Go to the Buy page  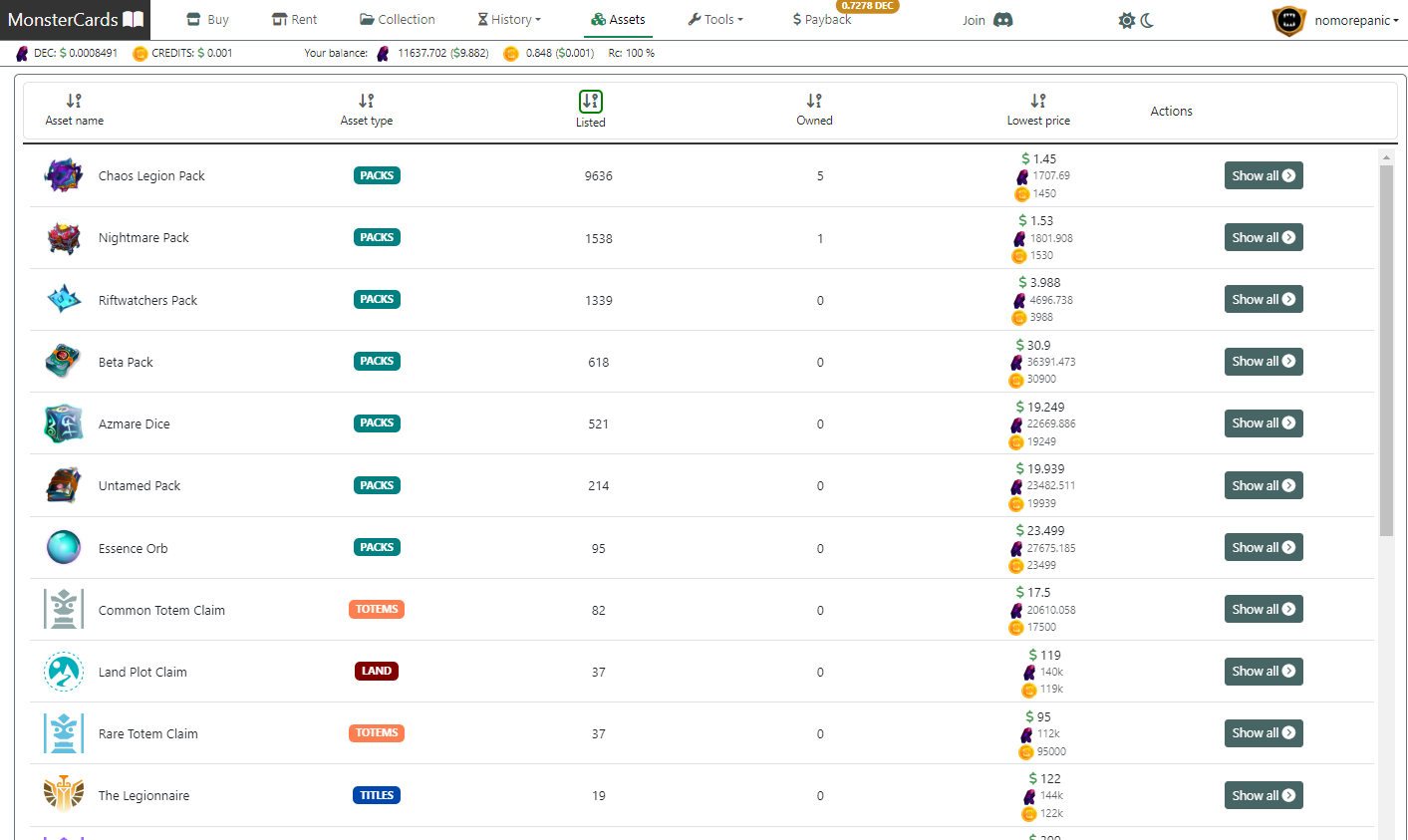point(208,20)
